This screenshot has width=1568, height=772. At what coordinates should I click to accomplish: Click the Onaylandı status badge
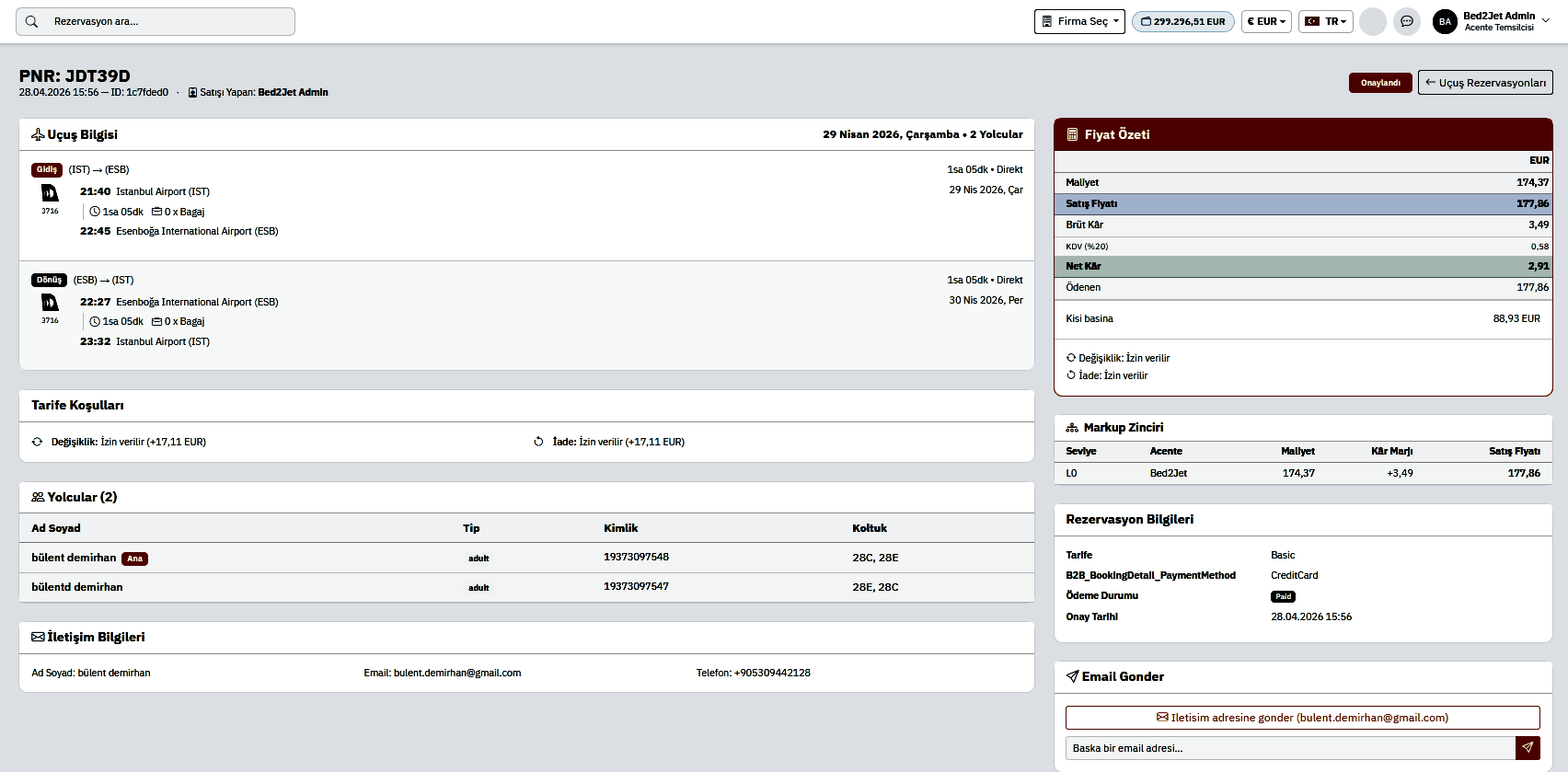[1380, 83]
